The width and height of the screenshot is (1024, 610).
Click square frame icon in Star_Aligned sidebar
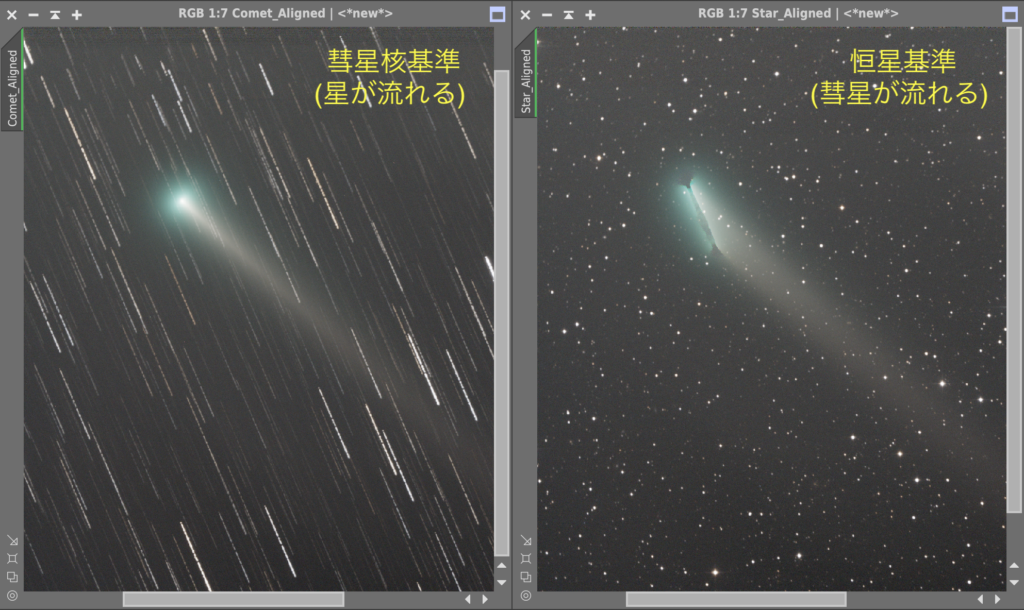526,558
